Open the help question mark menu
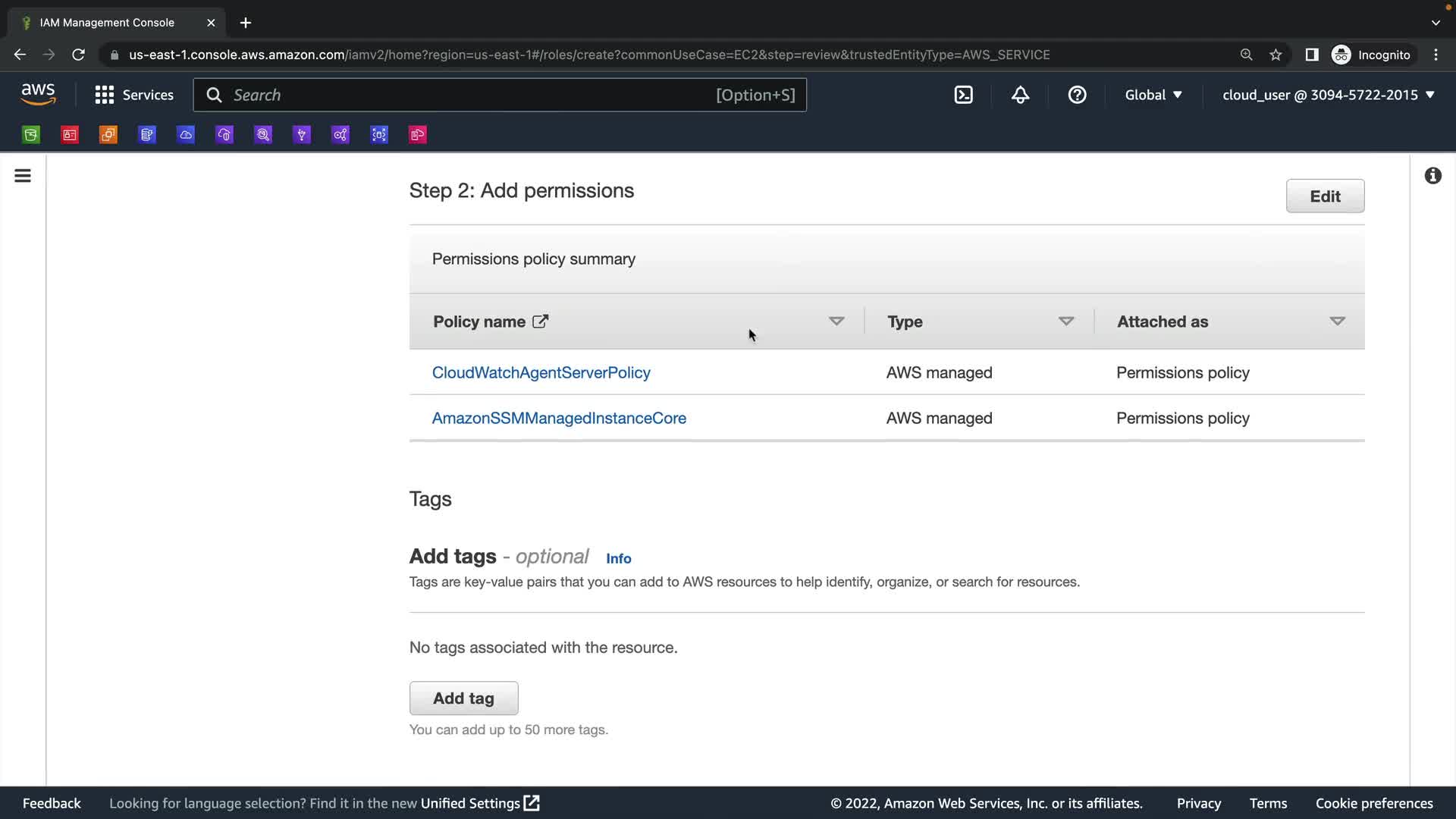This screenshot has height=819, width=1456. [x=1077, y=95]
